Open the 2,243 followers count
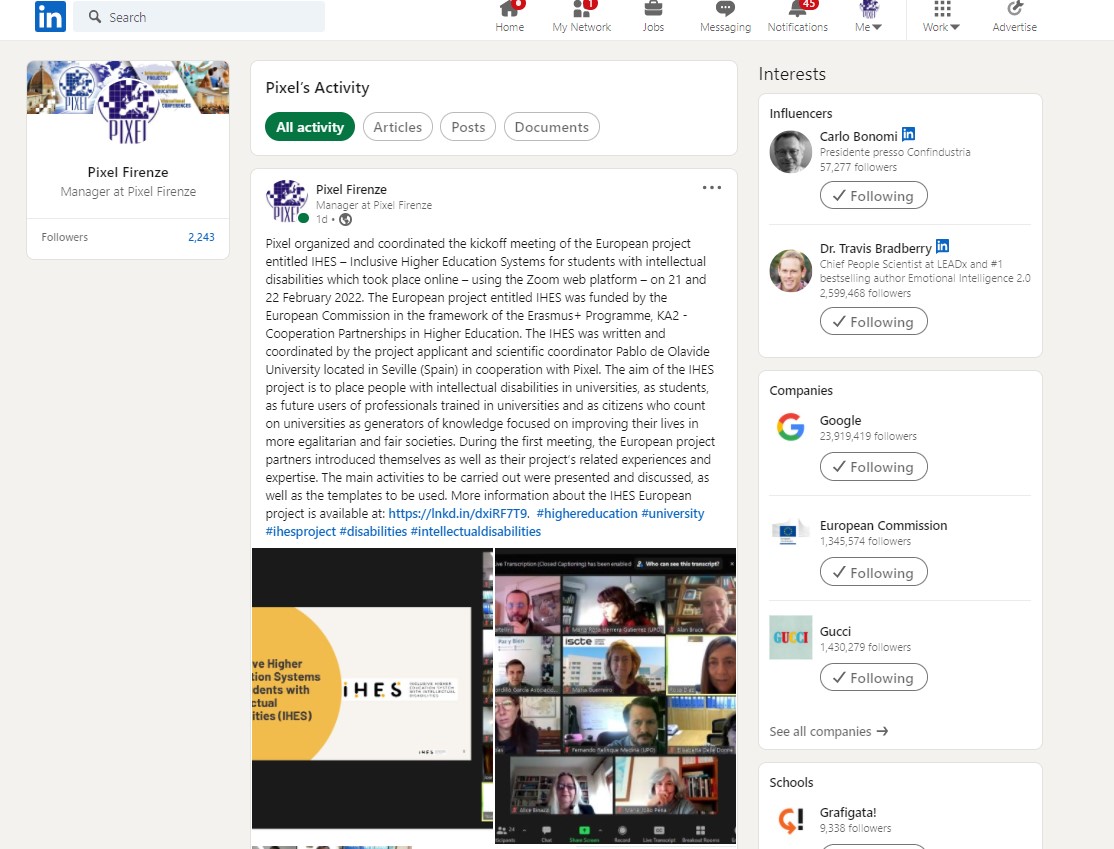 201,237
